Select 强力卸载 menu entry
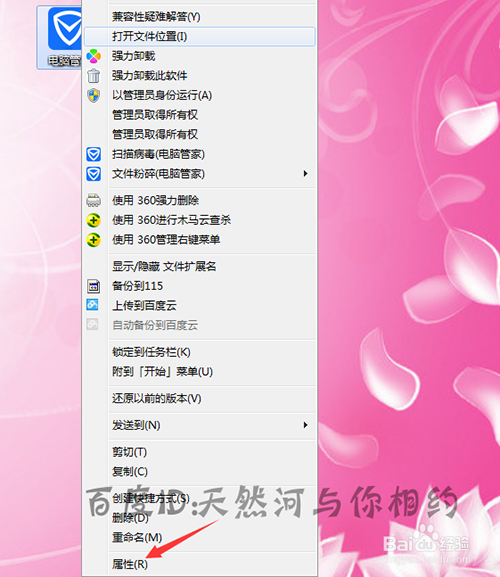Screen dimensions: 500x577 point(200,56)
